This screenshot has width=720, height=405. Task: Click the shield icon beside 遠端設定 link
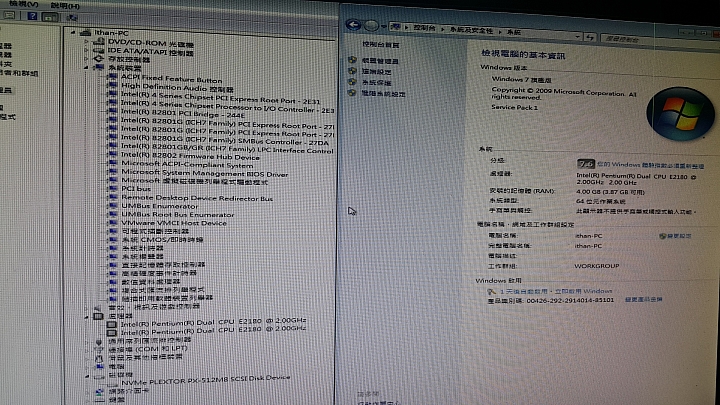point(352,71)
